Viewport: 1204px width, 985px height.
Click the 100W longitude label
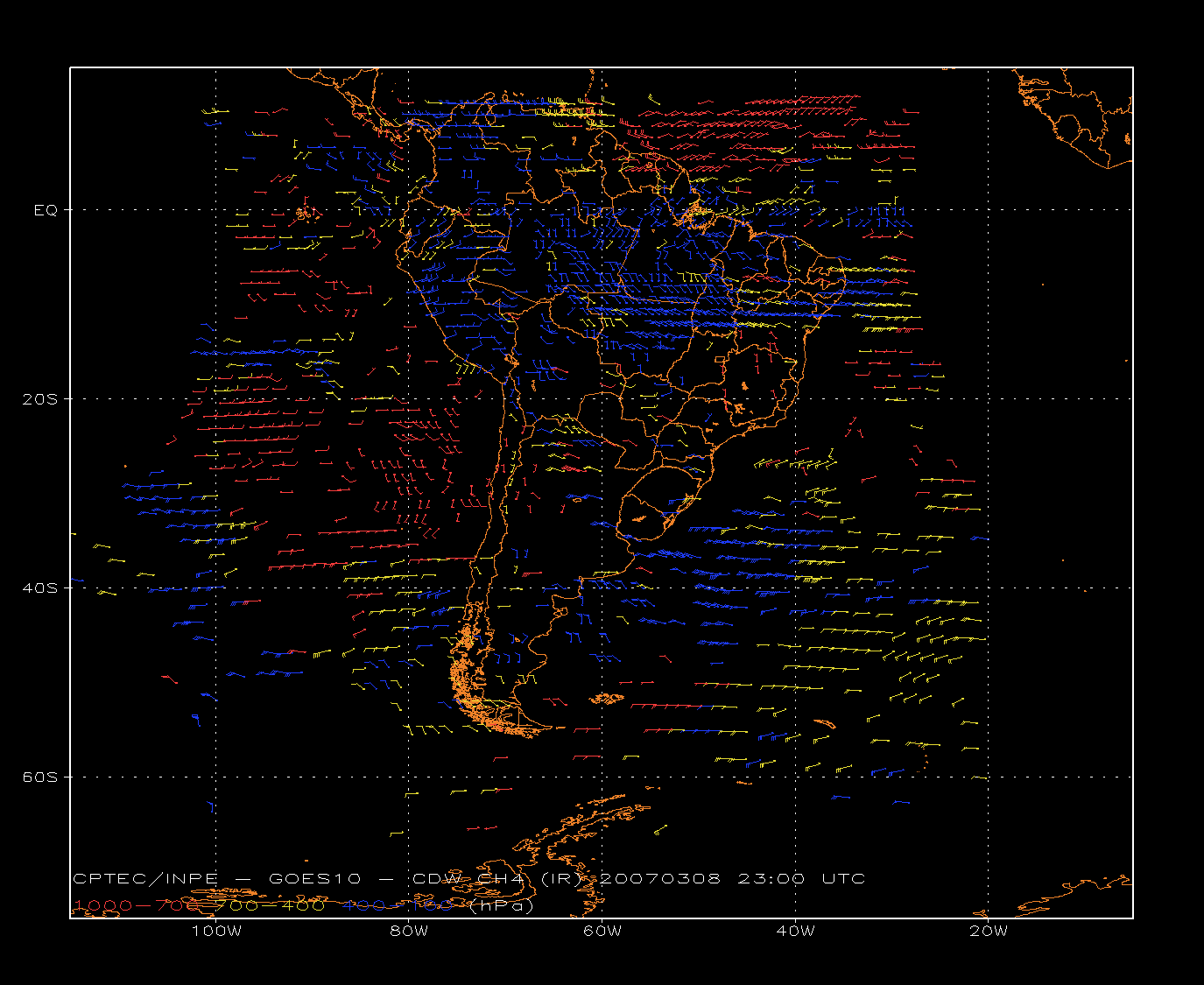[216, 931]
